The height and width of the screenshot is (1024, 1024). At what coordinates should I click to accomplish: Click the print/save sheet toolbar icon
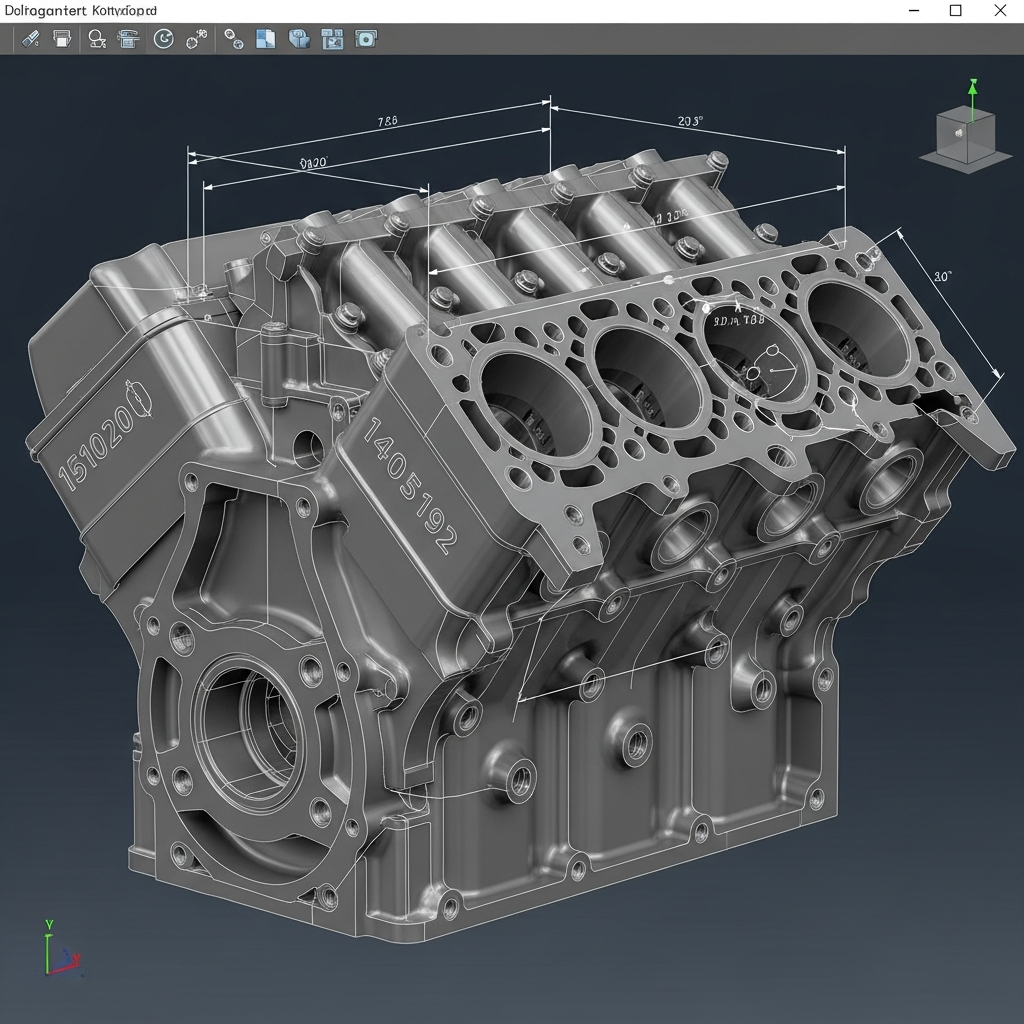62,39
